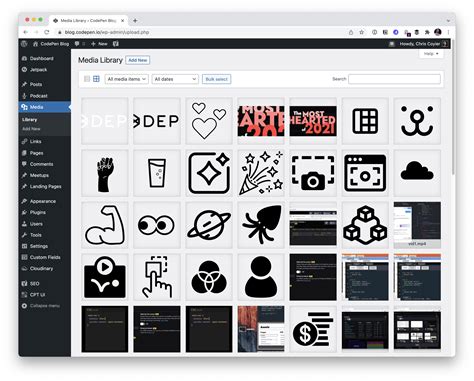Open the squid thumbnail

(261, 225)
